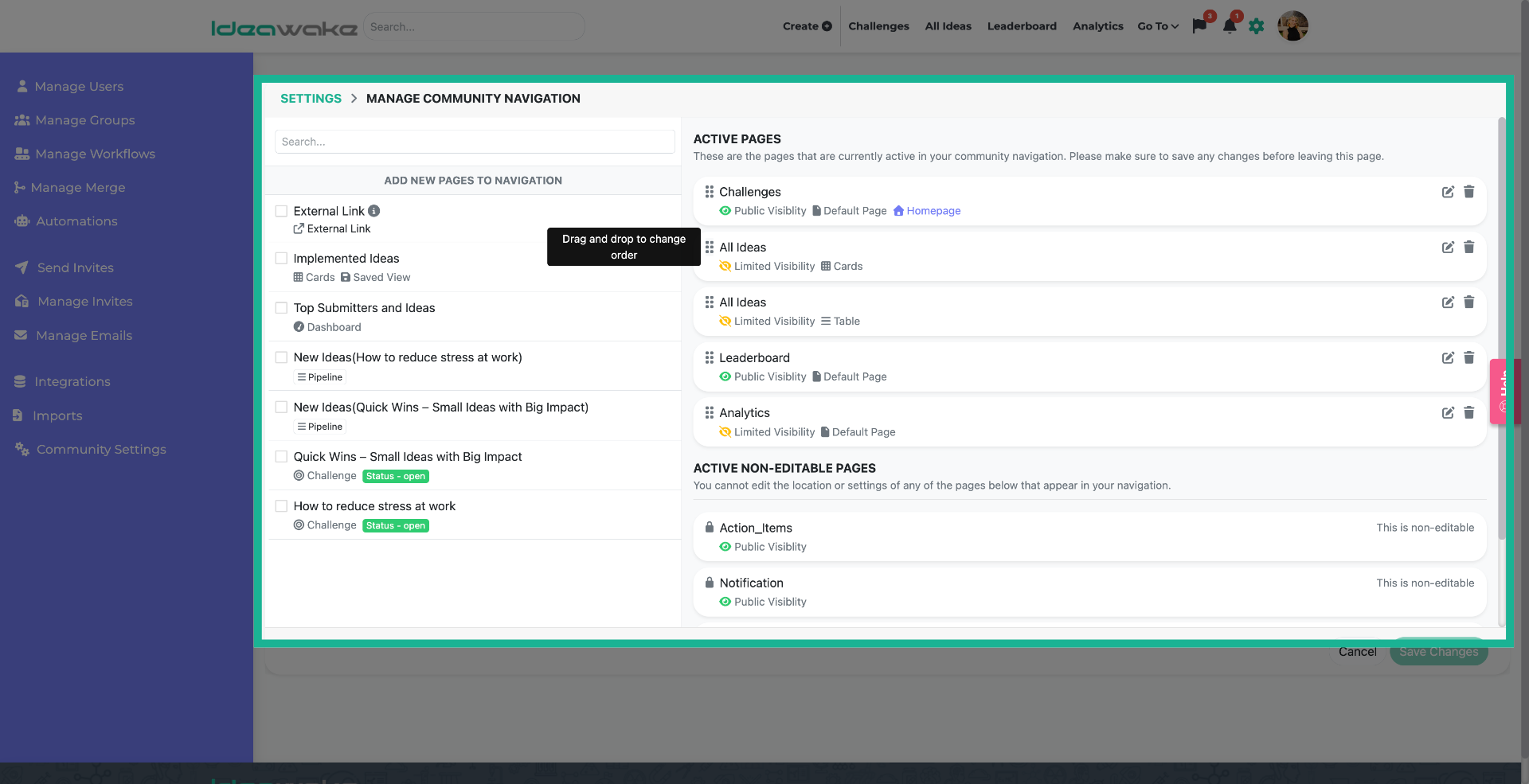Check Quick Wins challenge checkbox
1529x784 pixels.
tap(281, 456)
